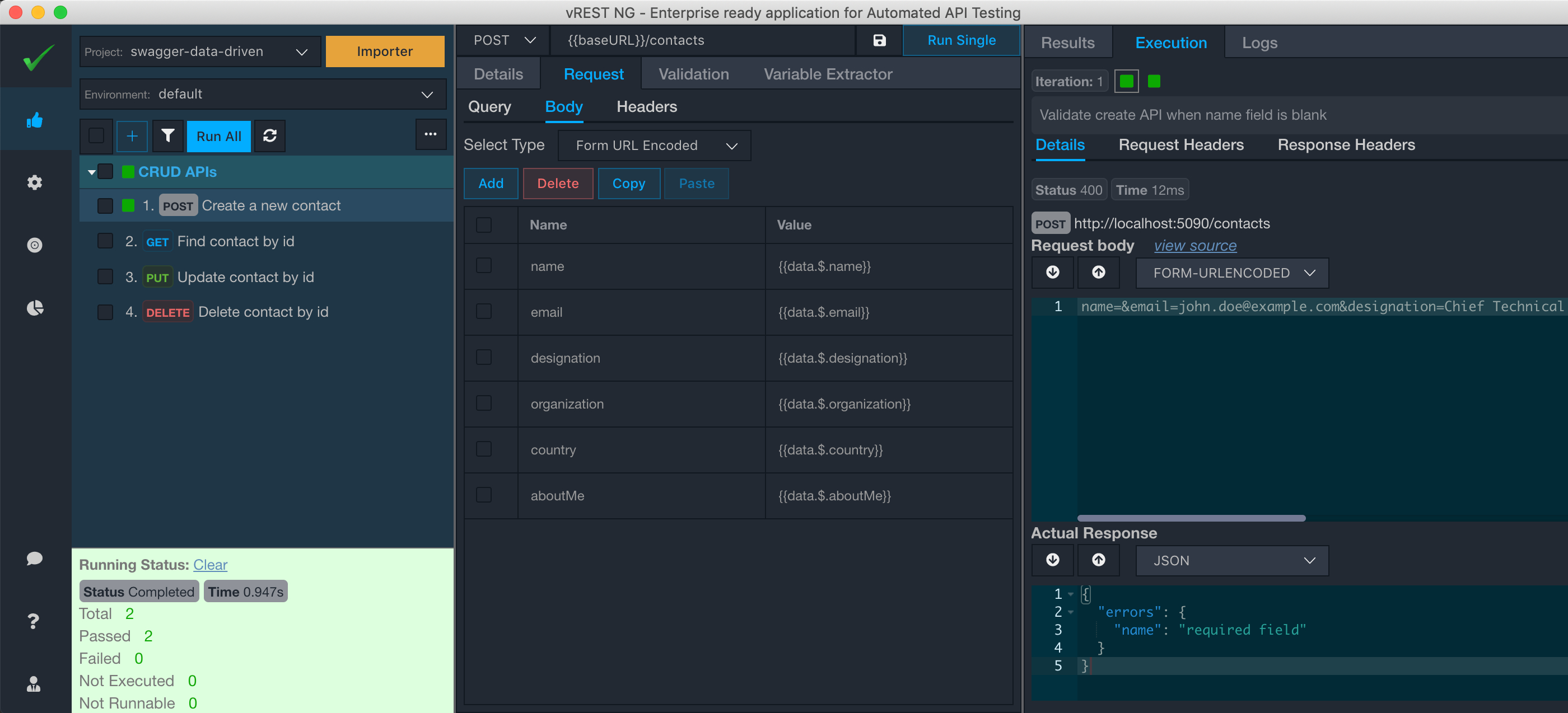Click the request body horizontal scrollbar
The height and width of the screenshot is (713, 1568).
pos(1191,518)
